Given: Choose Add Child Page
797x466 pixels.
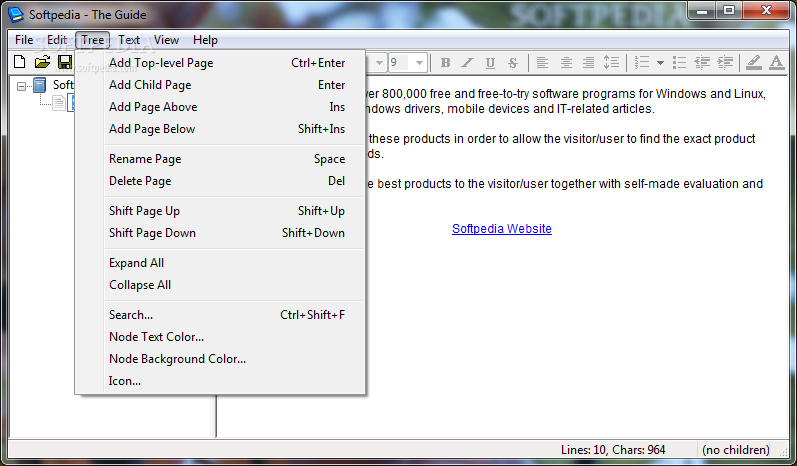Looking at the screenshot, I should tap(220, 85).
